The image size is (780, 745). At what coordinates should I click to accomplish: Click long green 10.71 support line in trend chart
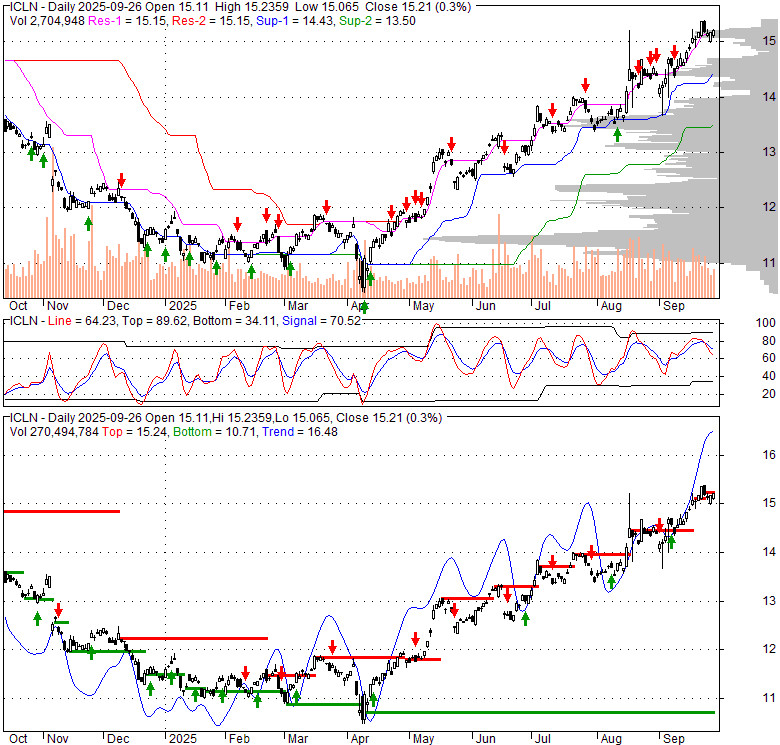[x=541, y=713]
